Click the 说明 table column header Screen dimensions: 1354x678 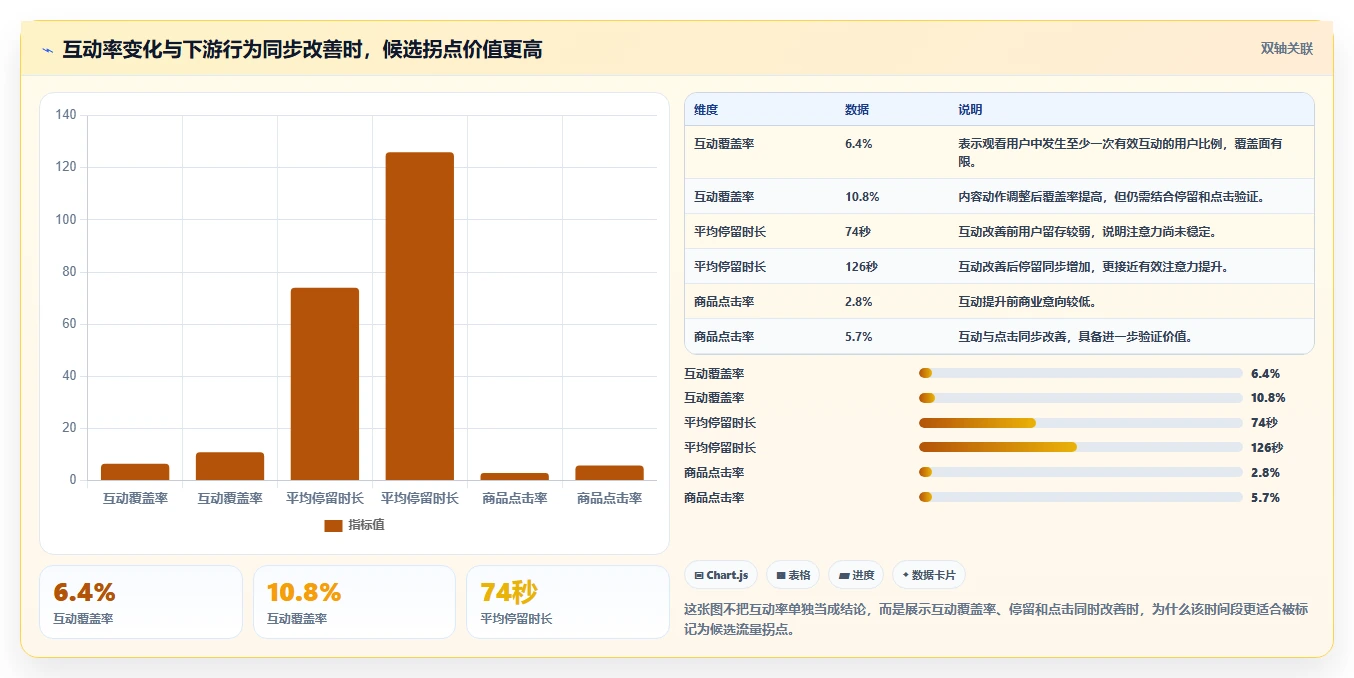(x=970, y=110)
